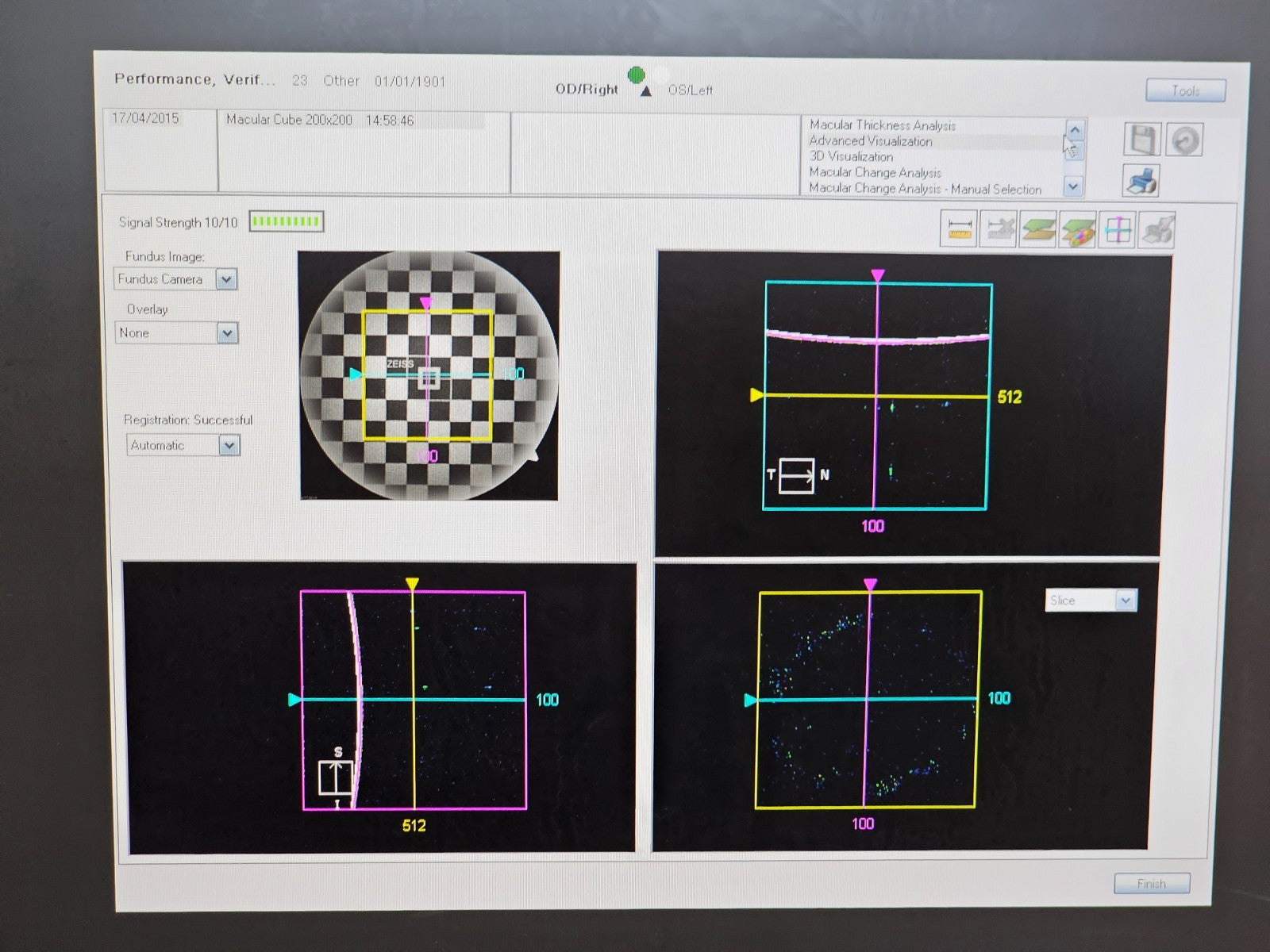Open the Overlay dropdown set to None
This screenshot has width=1270, height=952.
227,333
